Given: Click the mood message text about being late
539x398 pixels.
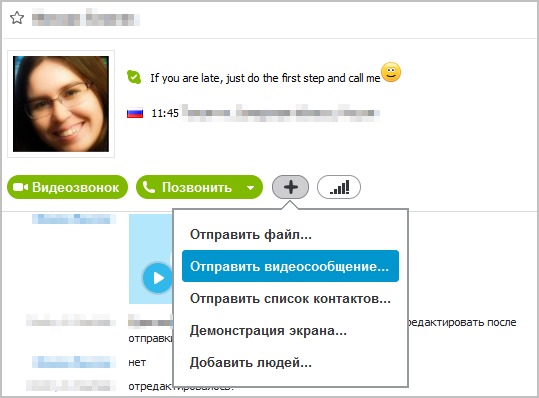Looking at the screenshot, I should click(265, 78).
